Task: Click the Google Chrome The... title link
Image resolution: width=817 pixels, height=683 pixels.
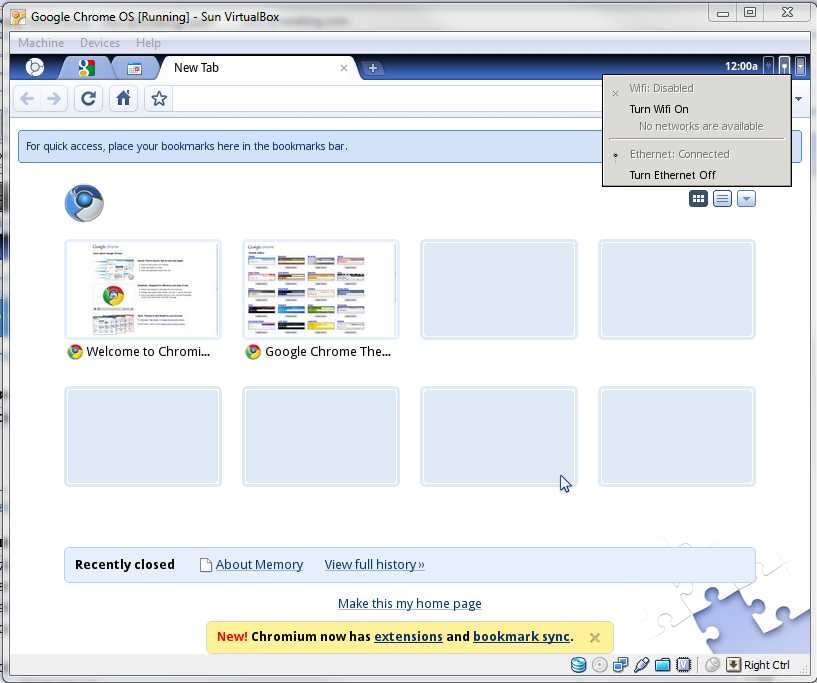Action: click(x=328, y=352)
